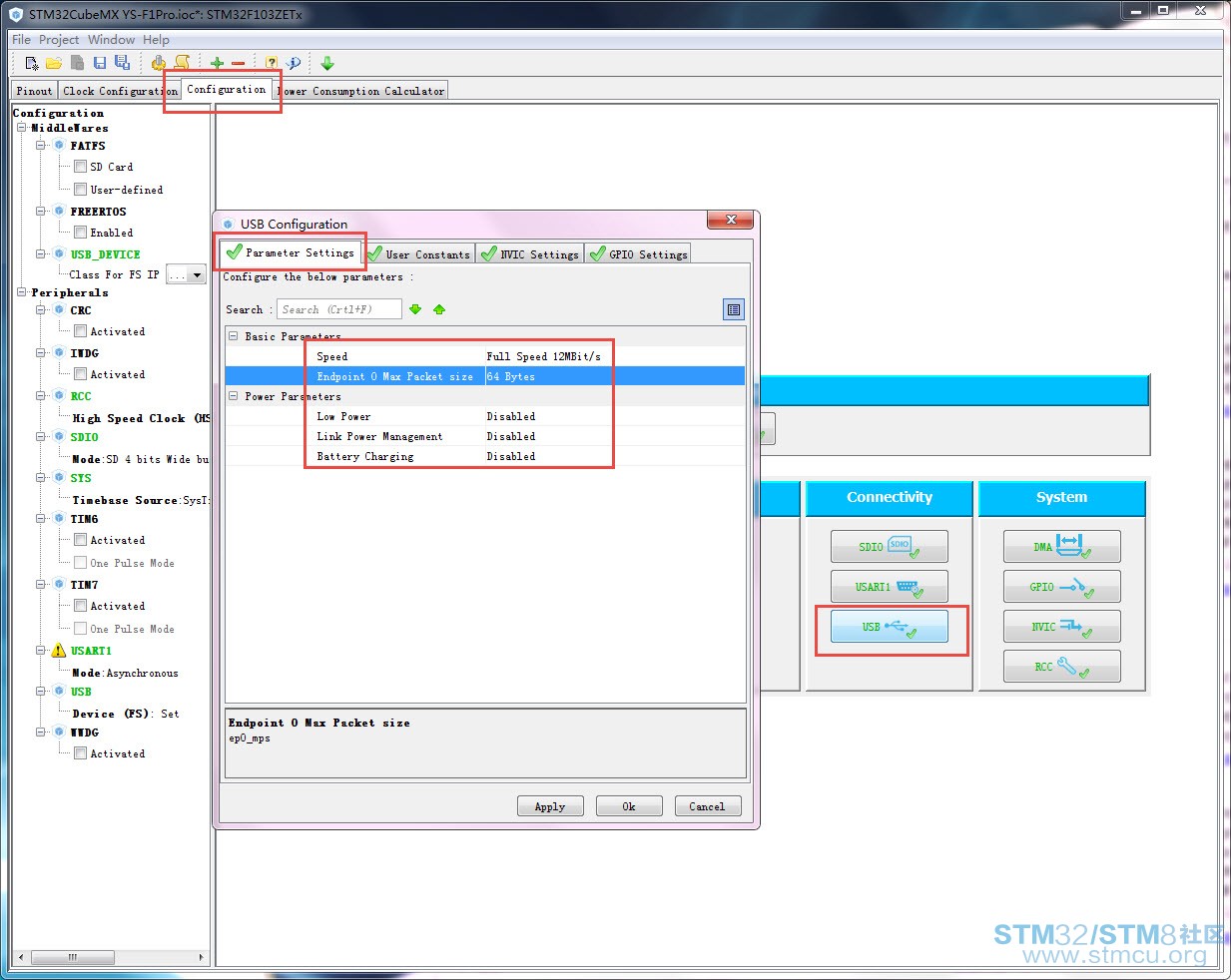Image resolution: width=1231 pixels, height=980 pixels.
Task: Select Link Power Management parameter row
Action: click(x=485, y=436)
